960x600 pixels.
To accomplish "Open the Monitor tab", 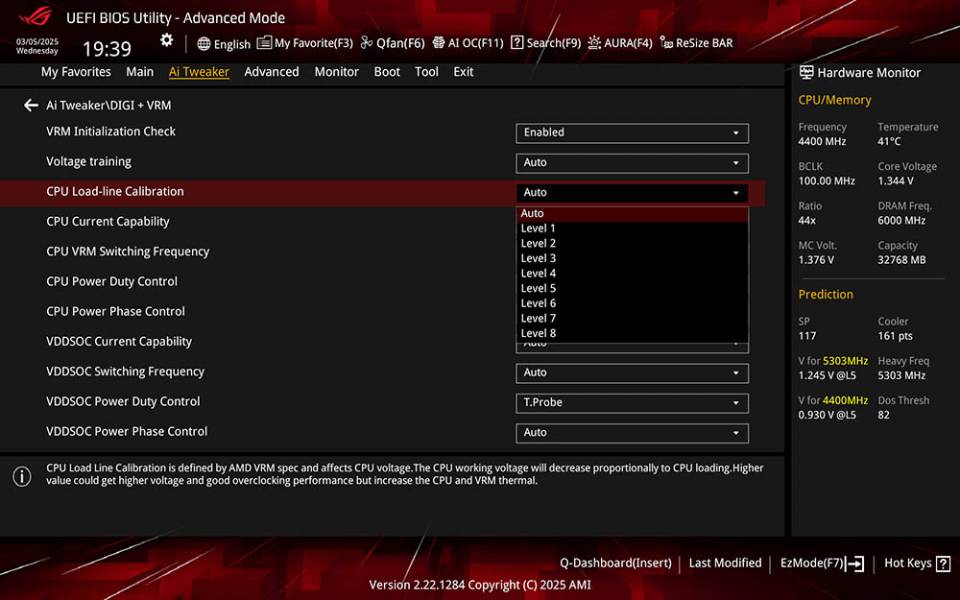I will tap(336, 72).
